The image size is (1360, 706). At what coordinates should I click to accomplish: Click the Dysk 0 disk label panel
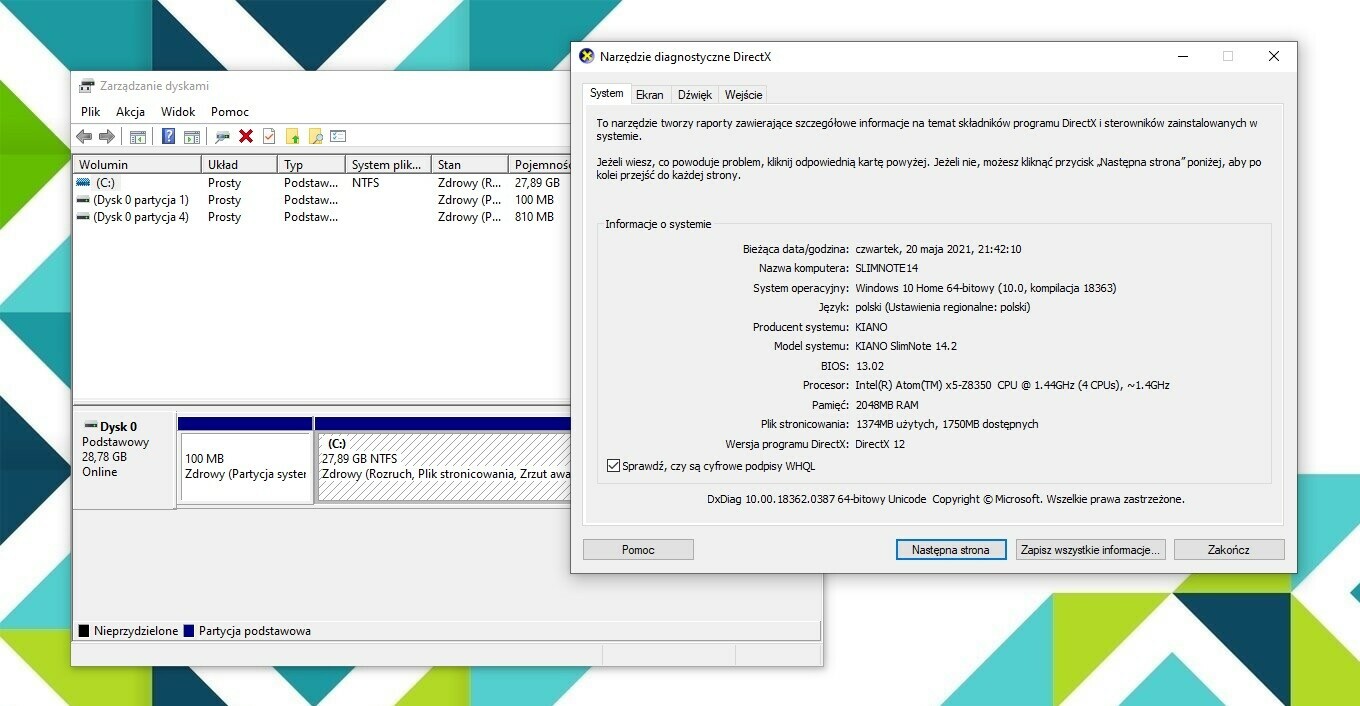(124, 460)
